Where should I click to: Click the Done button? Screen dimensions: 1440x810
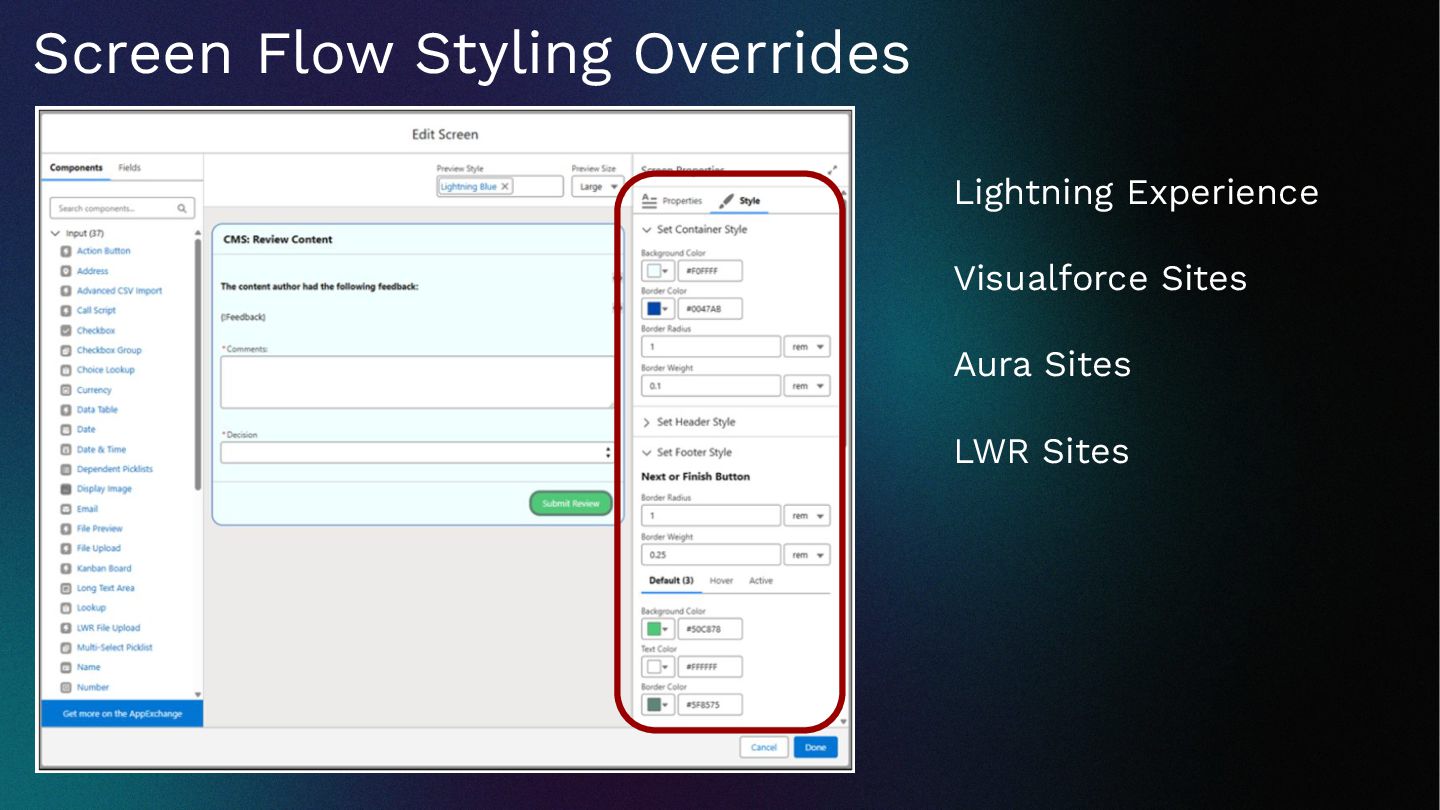coord(816,747)
